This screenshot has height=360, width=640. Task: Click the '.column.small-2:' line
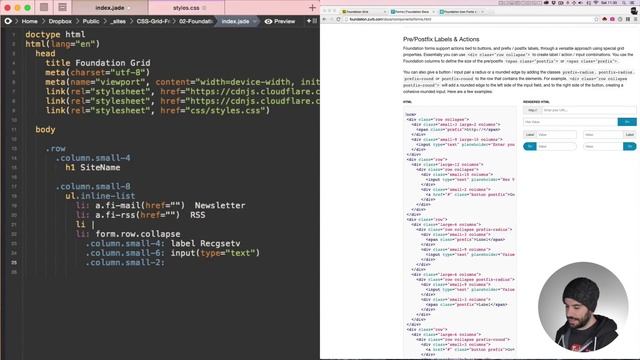click(x=125, y=262)
